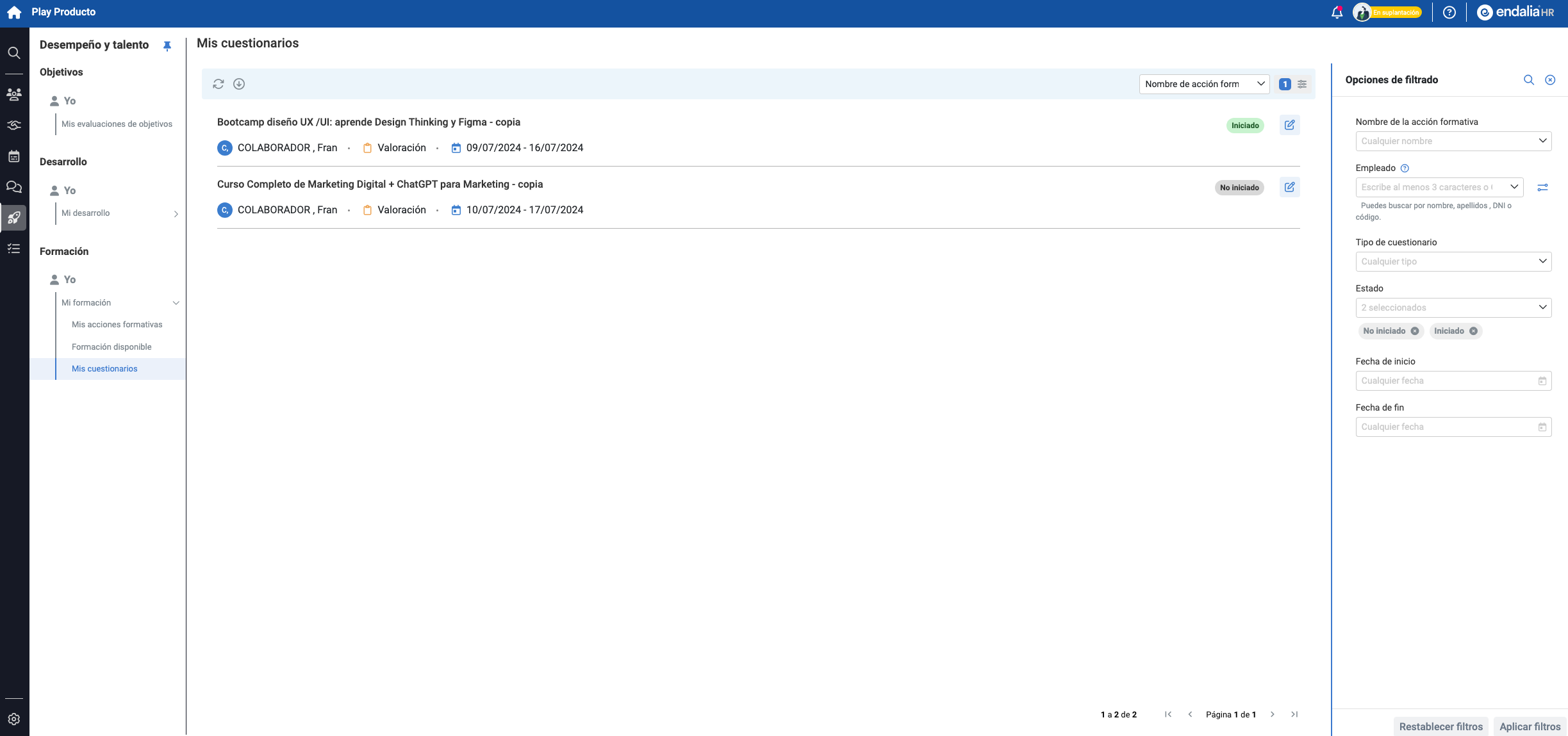This screenshot has height=736, width=1568.
Task: Click Aplicar filtros button
Action: tap(1530, 726)
